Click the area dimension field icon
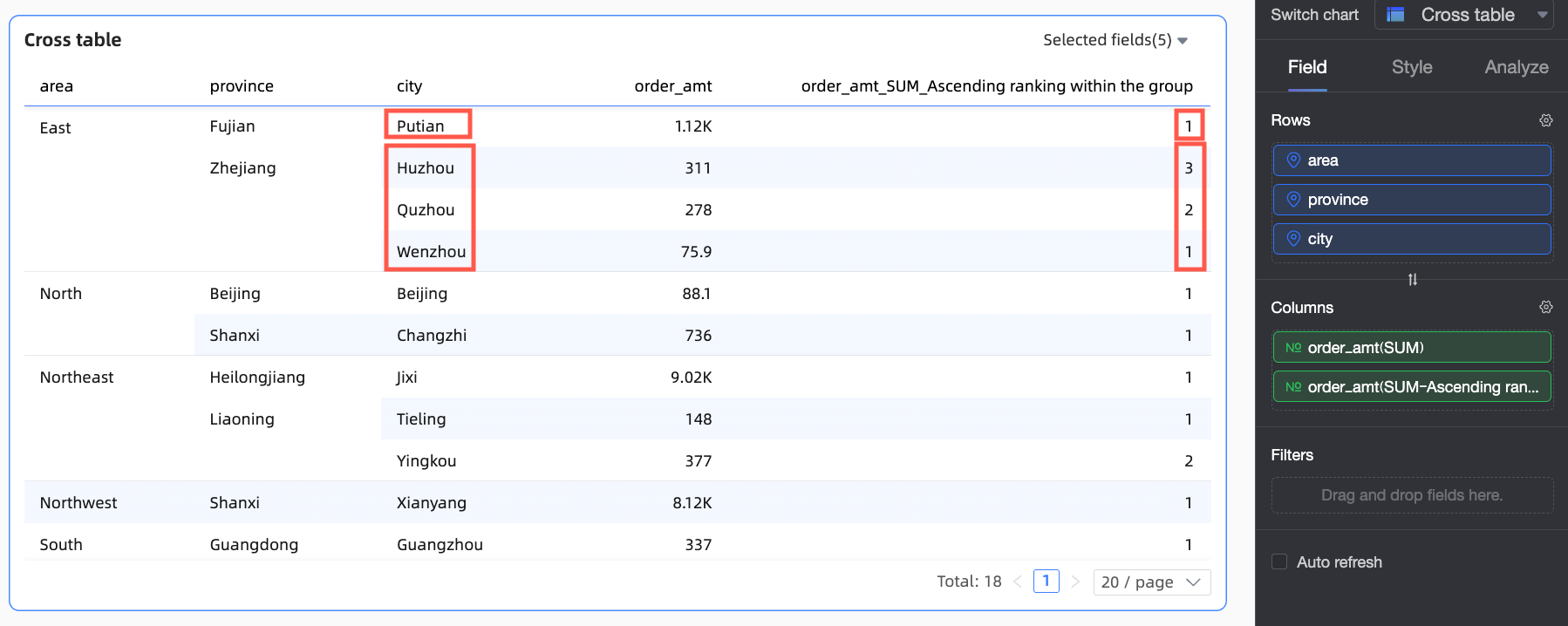 click(1293, 160)
